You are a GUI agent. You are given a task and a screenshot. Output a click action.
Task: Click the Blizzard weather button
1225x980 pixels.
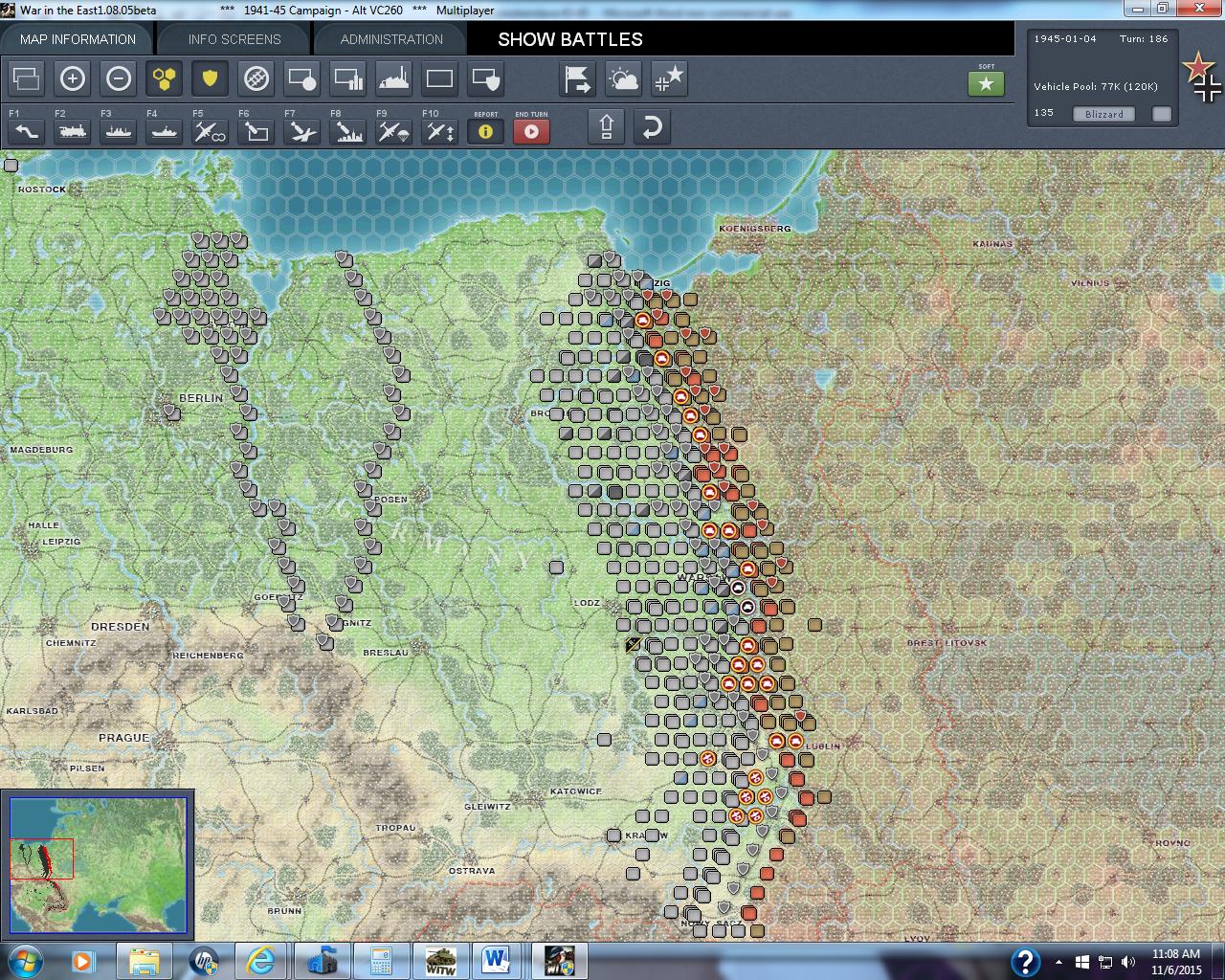tap(1104, 114)
